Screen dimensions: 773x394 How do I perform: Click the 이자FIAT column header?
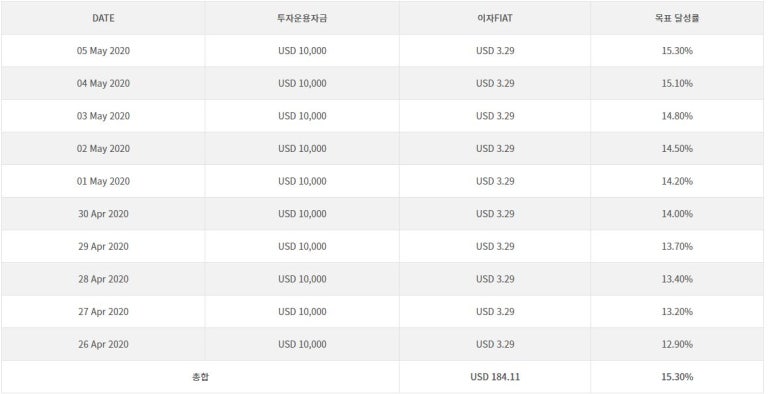click(494, 18)
